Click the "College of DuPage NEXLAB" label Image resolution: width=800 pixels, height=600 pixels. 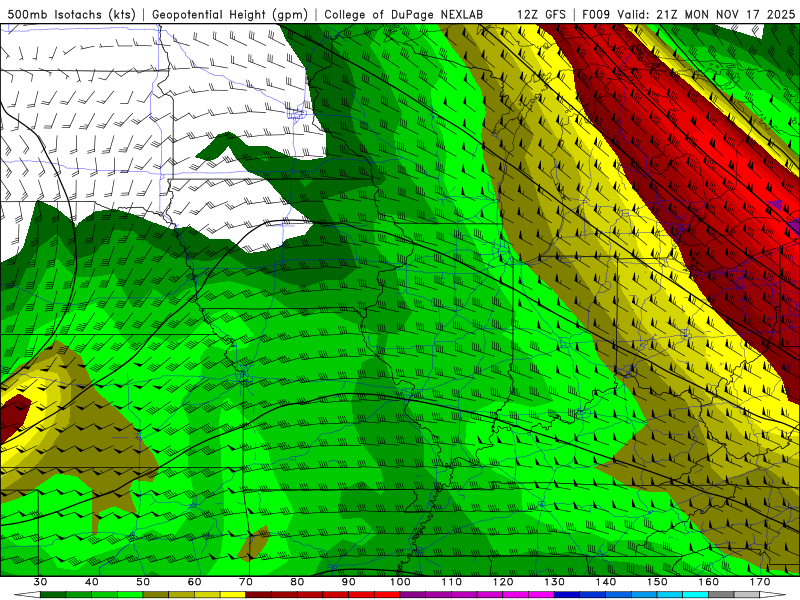point(404,14)
